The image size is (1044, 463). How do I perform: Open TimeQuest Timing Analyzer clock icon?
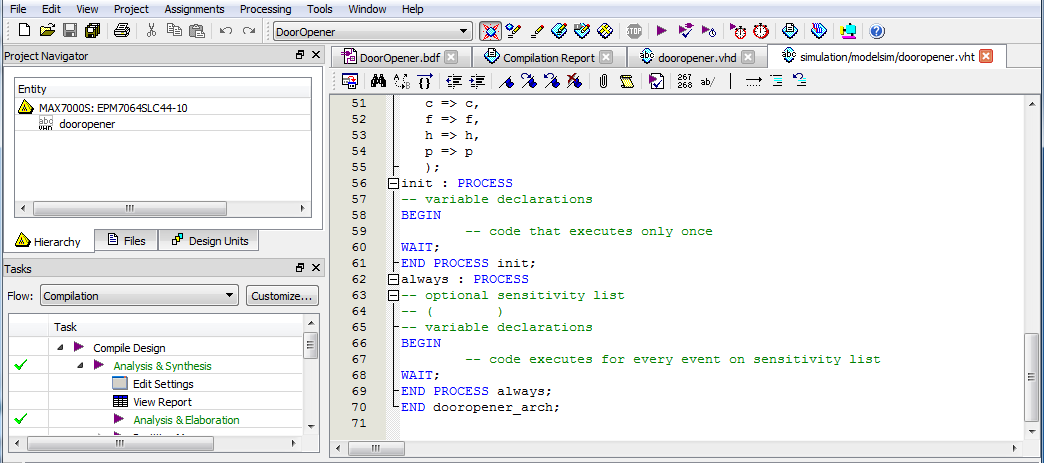[761, 31]
